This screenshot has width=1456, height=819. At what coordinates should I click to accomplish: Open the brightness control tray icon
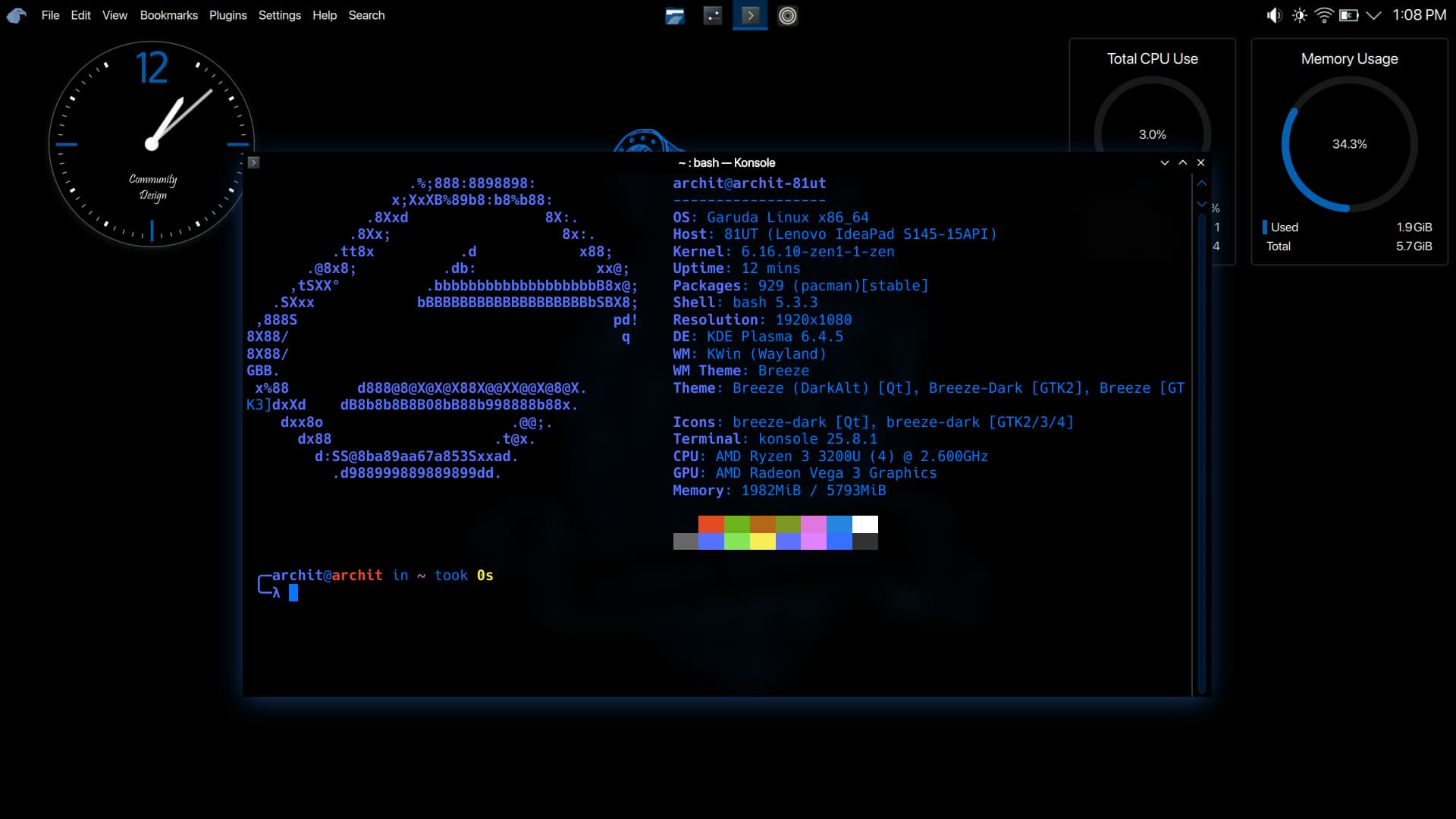click(x=1299, y=16)
